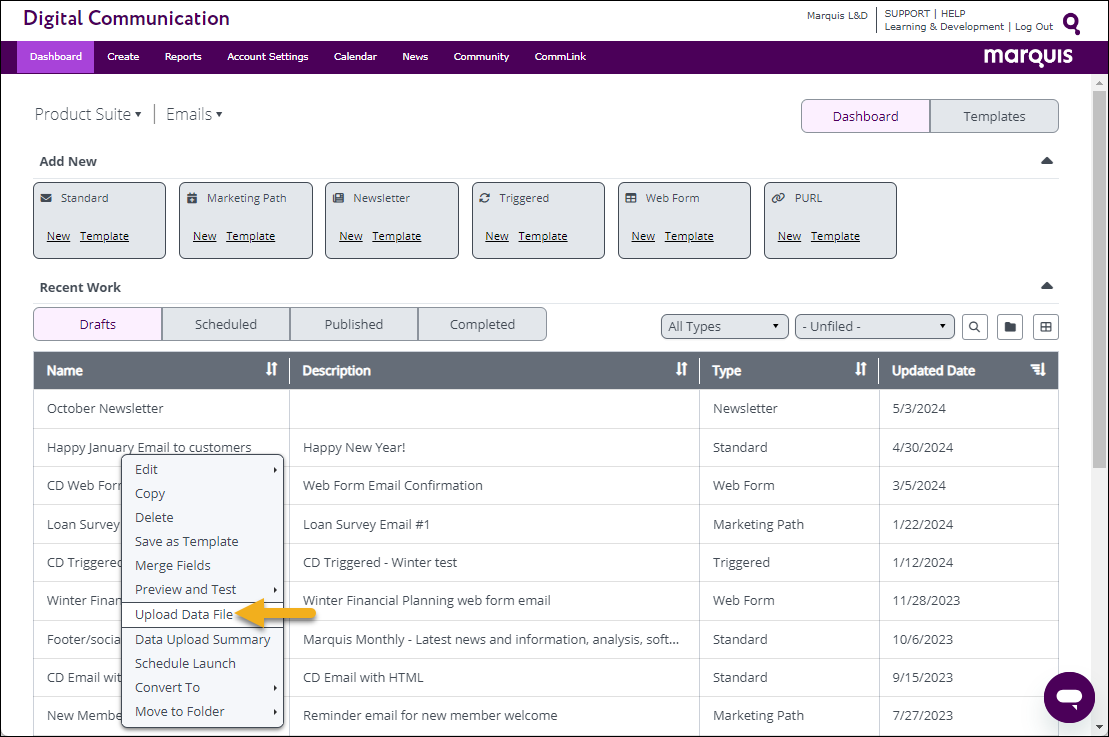
Task: Expand the Move to Folder submenu
Action: click(x=203, y=712)
